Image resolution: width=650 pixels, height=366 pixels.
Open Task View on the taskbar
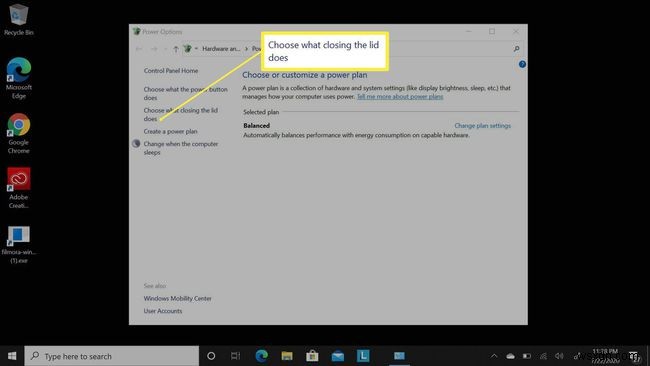(235, 356)
